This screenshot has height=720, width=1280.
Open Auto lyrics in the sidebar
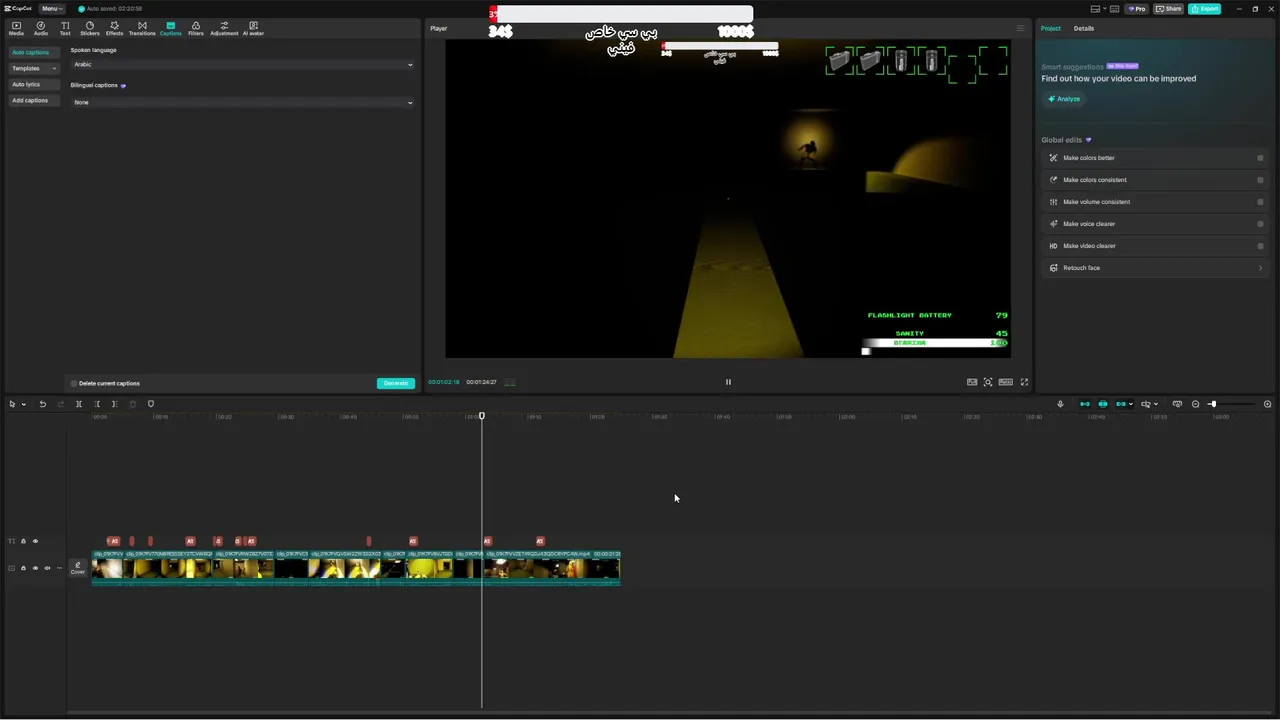(x=33, y=84)
